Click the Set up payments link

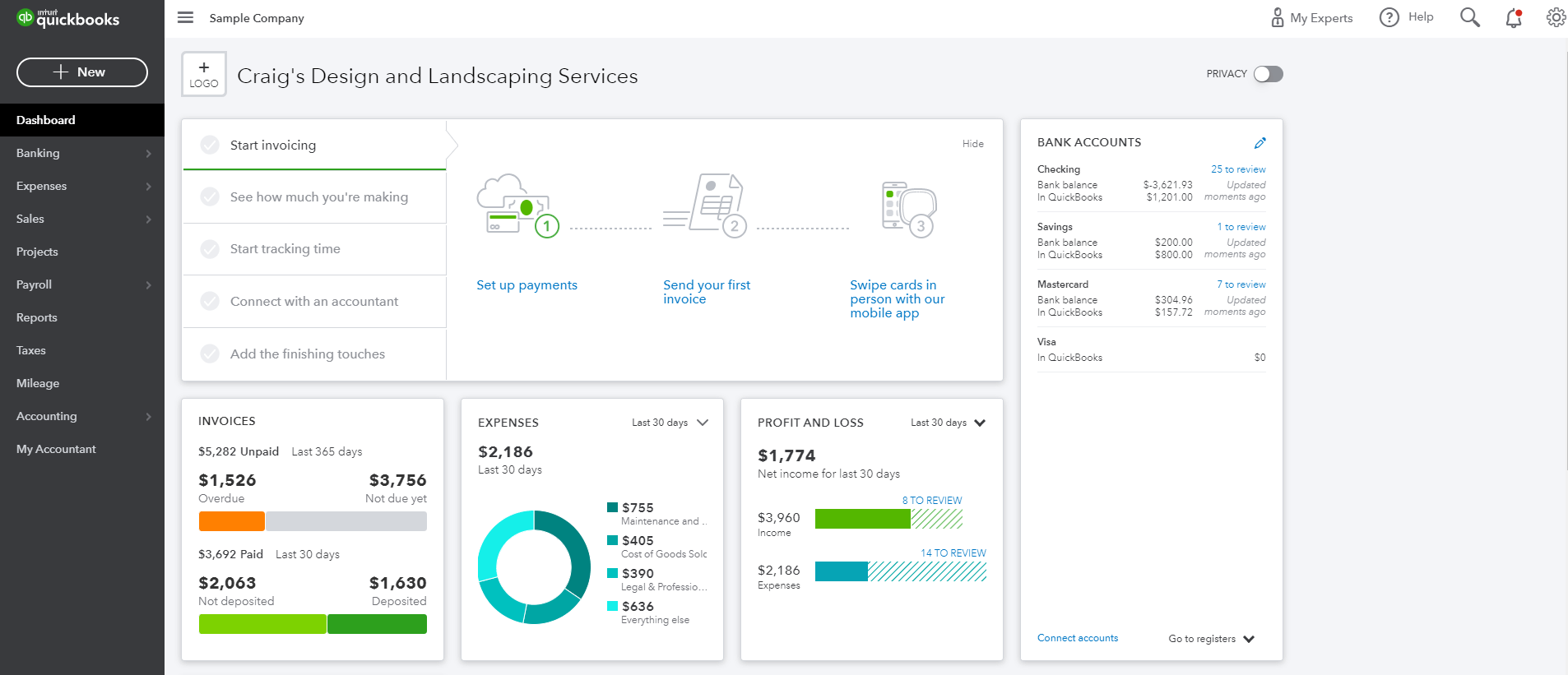[x=527, y=285]
